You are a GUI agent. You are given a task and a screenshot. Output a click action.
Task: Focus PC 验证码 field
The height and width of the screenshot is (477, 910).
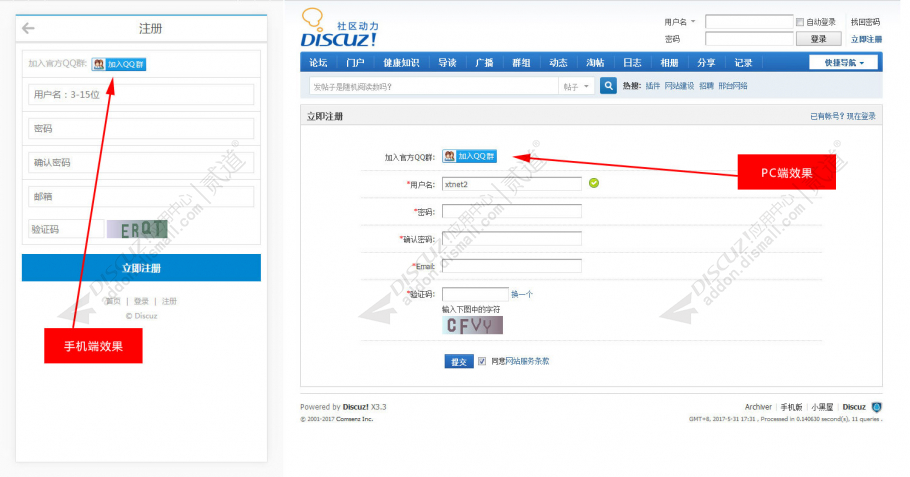475,294
